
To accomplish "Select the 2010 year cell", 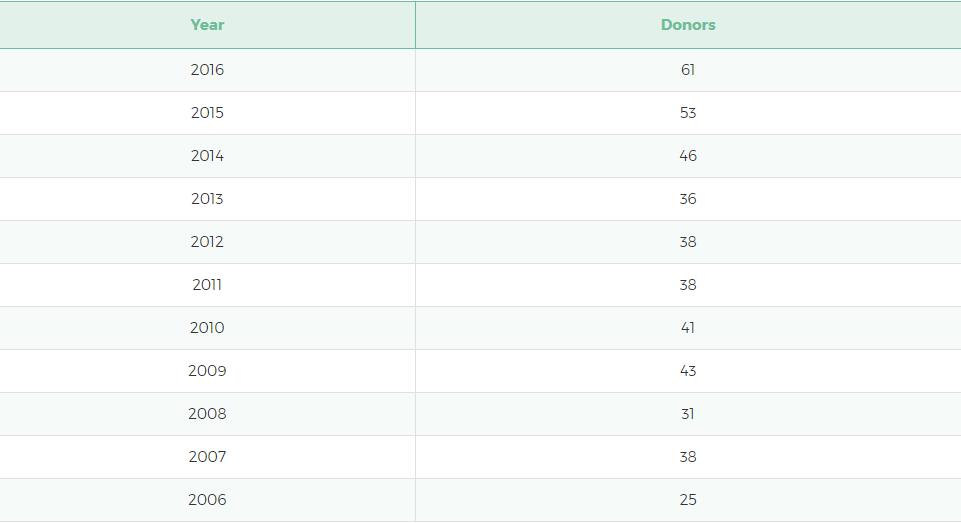I will [x=207, y=328].
